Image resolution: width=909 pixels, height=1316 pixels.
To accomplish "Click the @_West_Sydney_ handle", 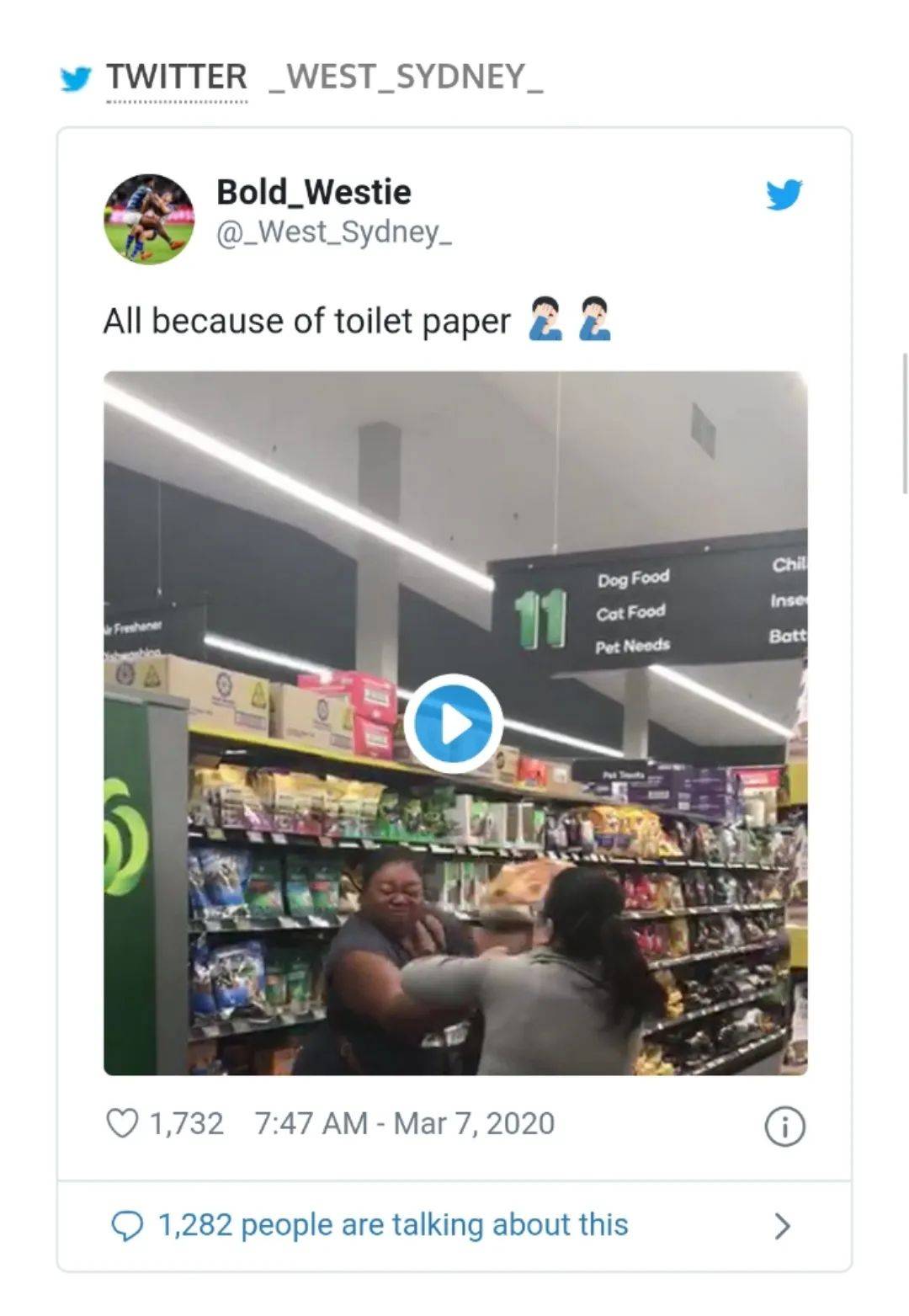I will tap(334, 232).
